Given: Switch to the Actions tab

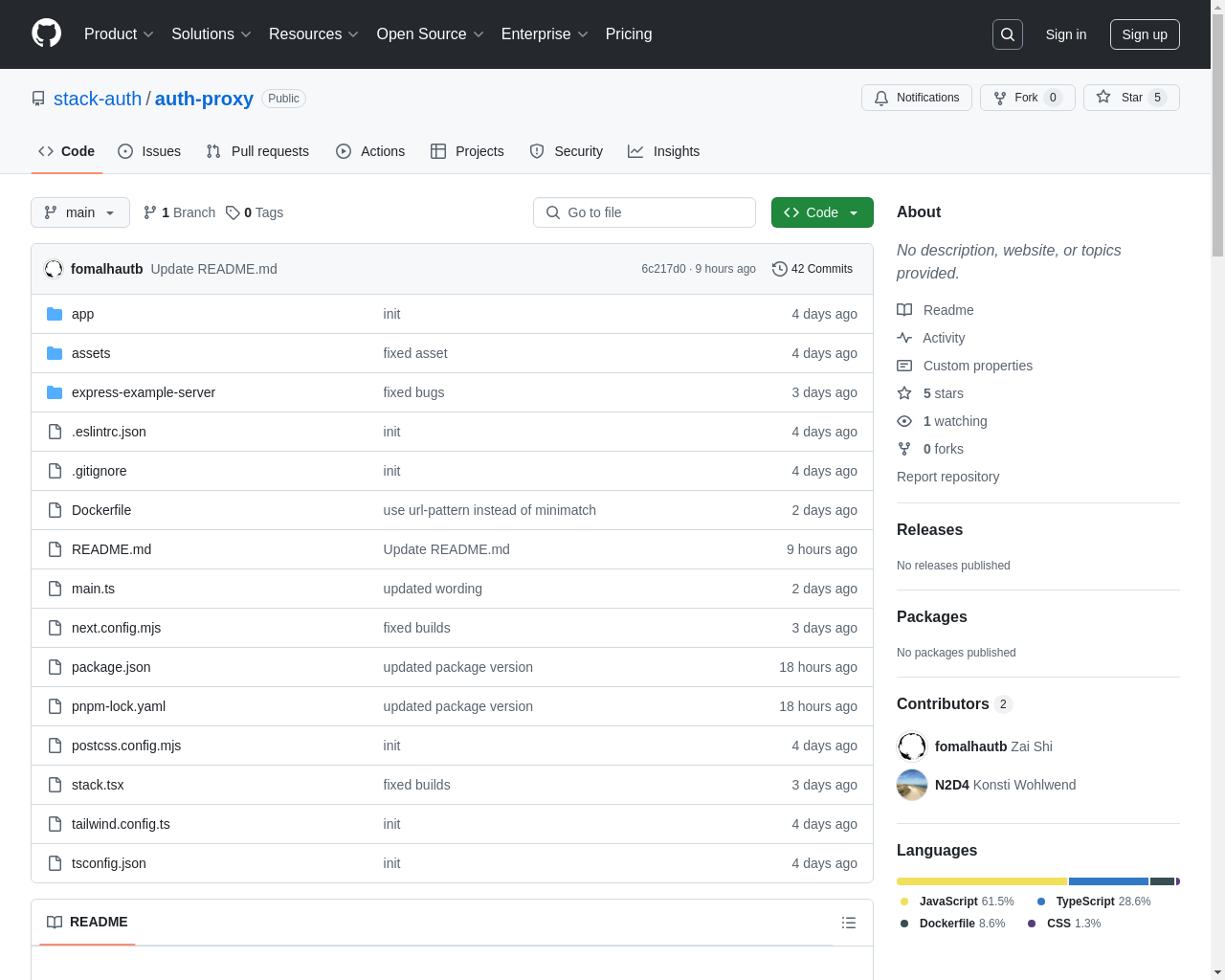Looking at the screenshot, I should click(x=370, y=151).
